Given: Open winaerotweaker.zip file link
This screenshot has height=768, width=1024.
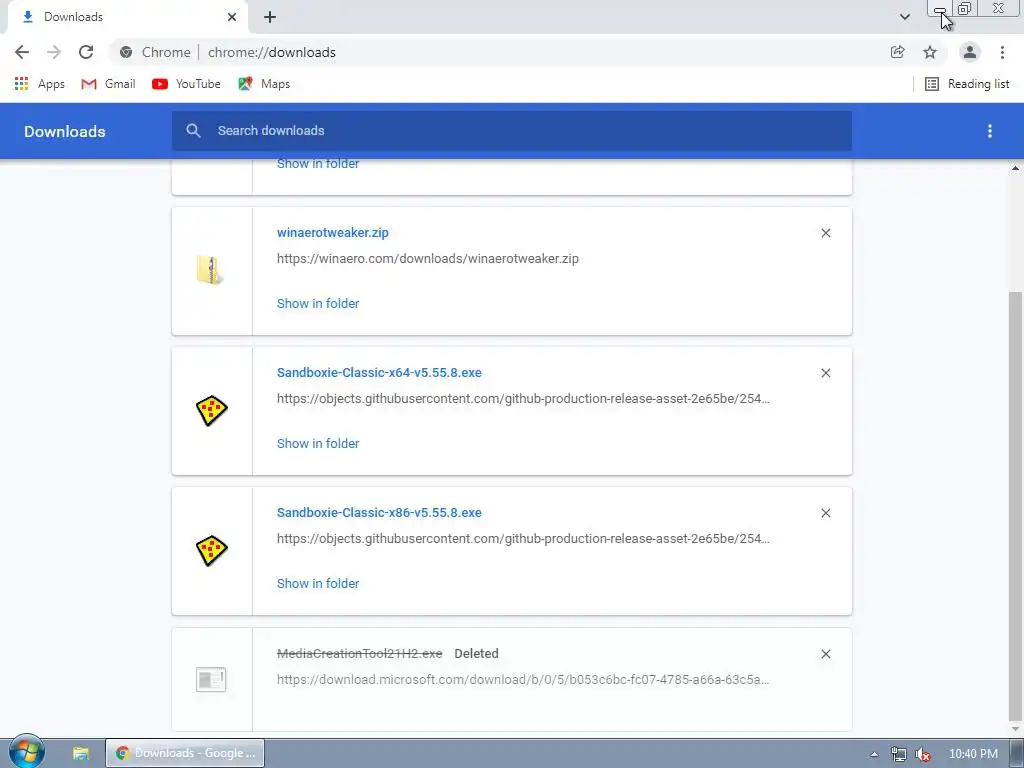Looking at the screenshot, I should tap(332, 232).
